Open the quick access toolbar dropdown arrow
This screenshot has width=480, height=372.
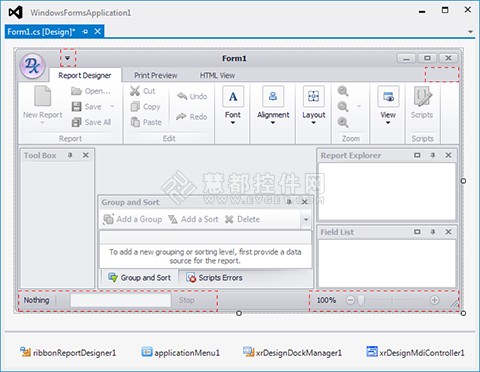tap(68, 58)
